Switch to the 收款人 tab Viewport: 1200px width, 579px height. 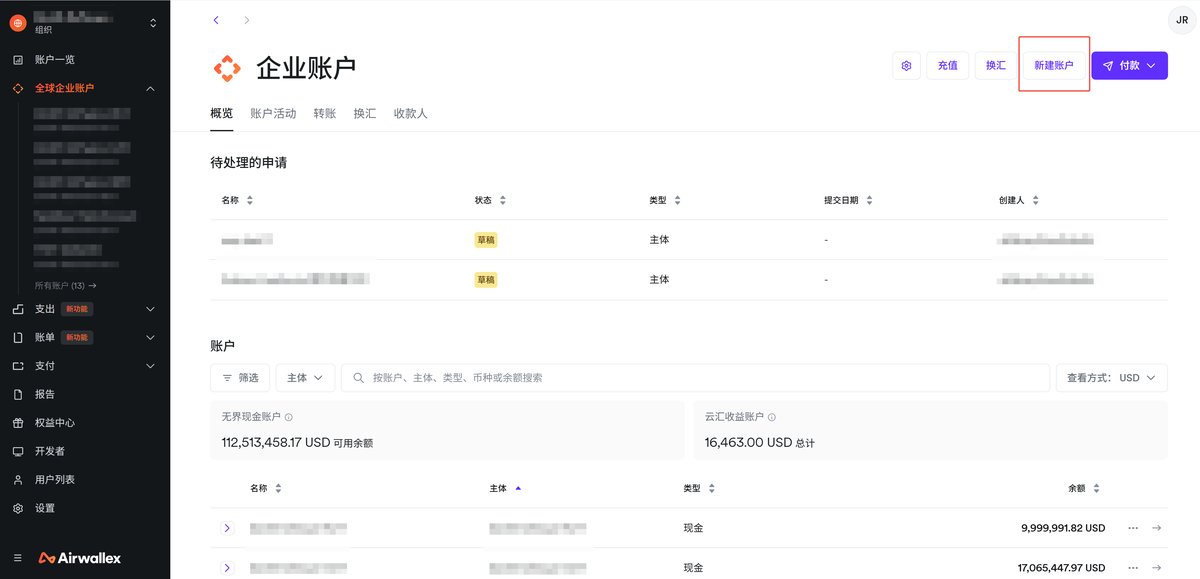[x=411, y=114]
